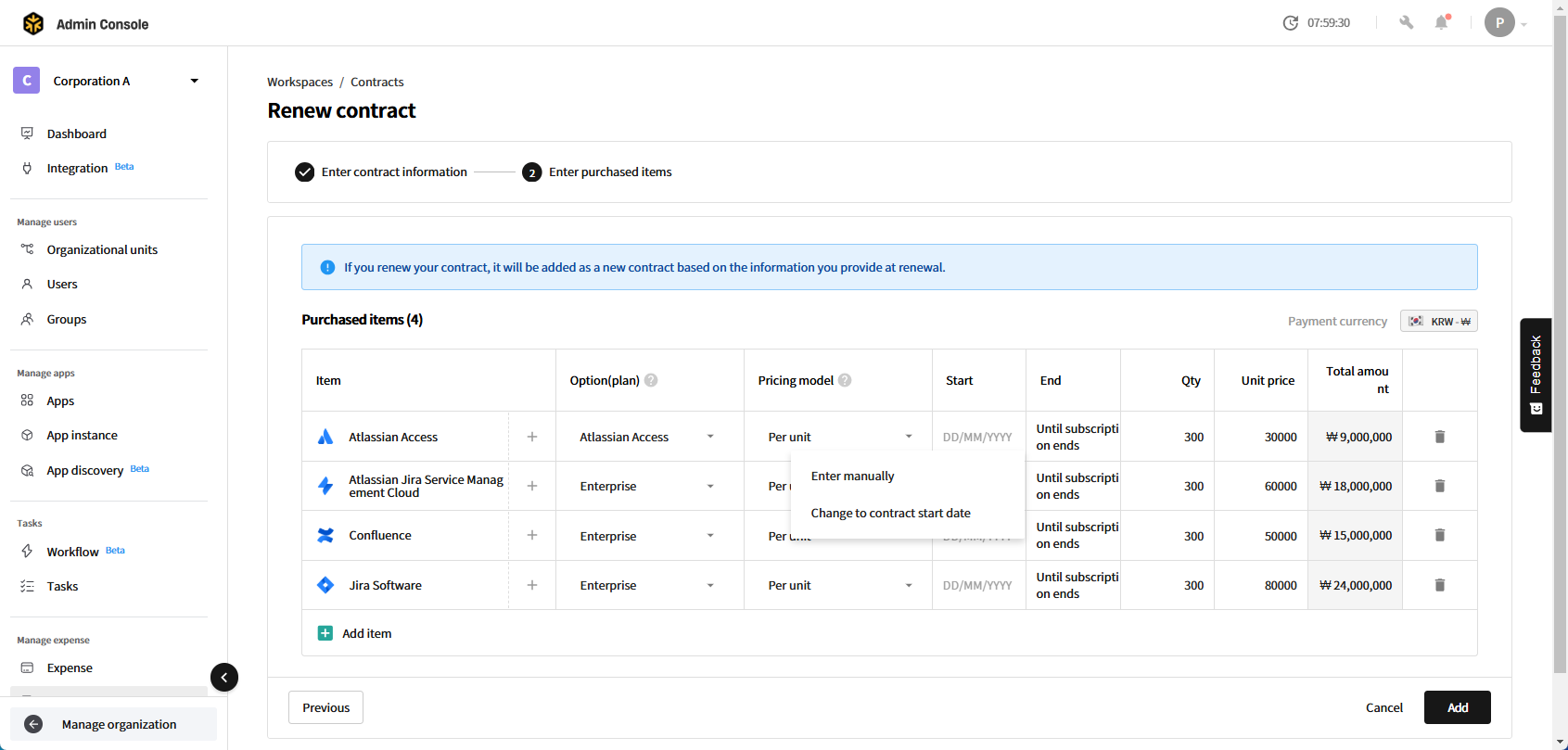Click the Option(plan) help question icon
Image resolution: width=1568 pixels, height=750 pixels.
(651, 380)
